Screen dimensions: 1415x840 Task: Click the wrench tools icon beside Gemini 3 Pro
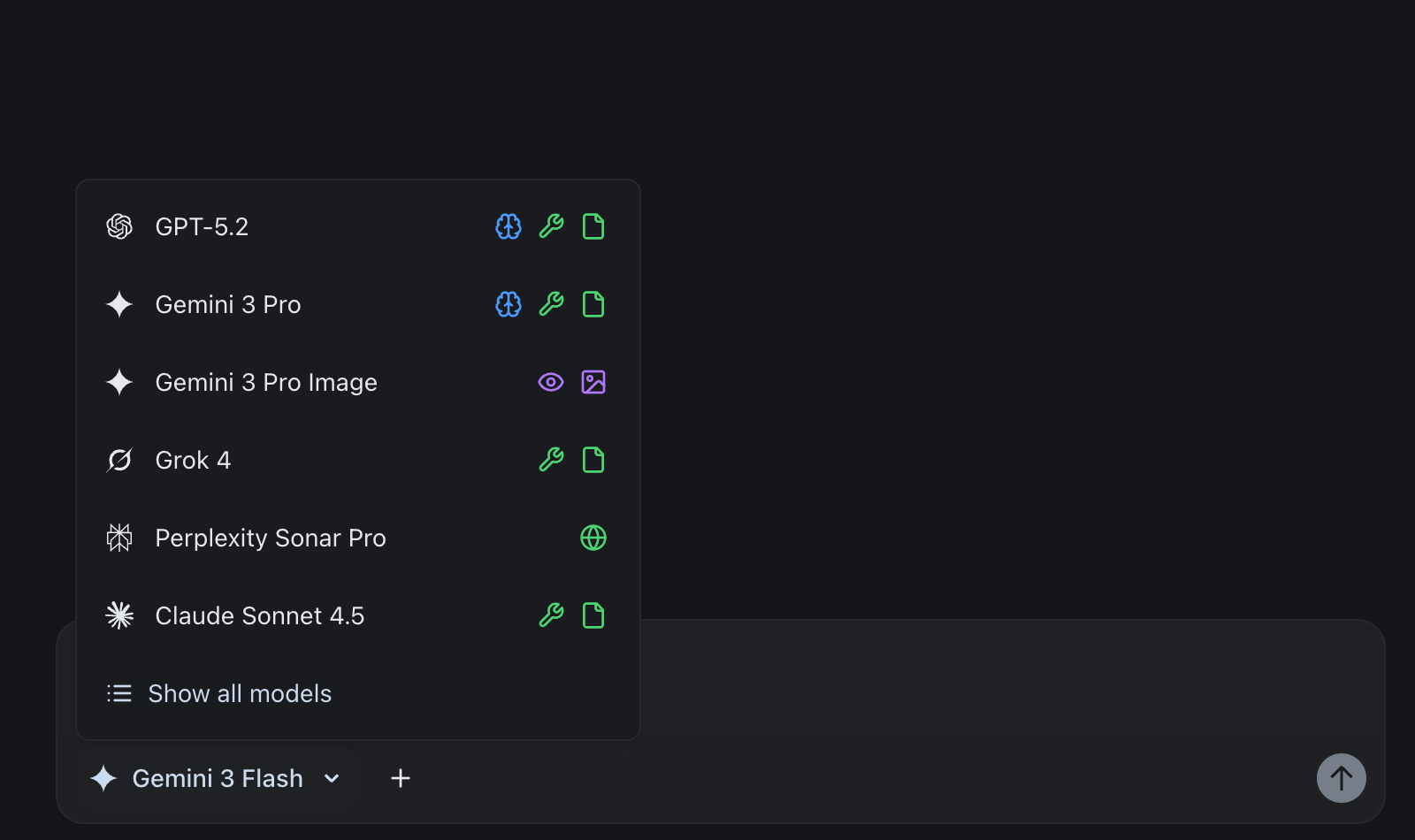(x=551, y=304)
